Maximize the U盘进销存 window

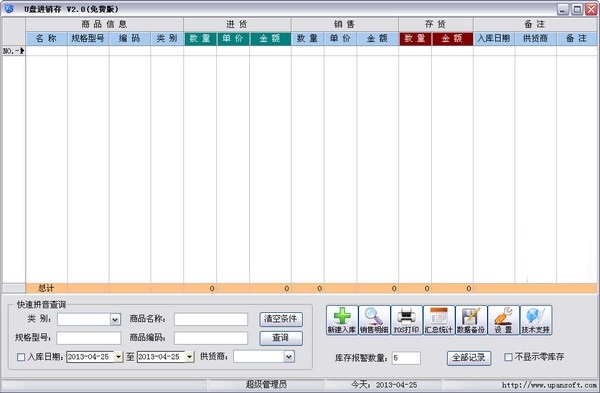(577, 9)
